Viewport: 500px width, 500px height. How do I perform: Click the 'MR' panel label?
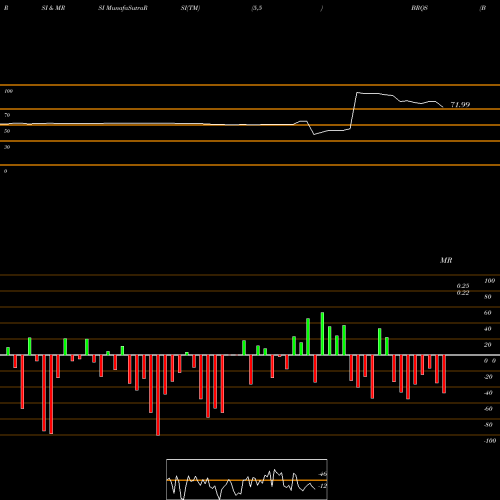coord(446,260)
